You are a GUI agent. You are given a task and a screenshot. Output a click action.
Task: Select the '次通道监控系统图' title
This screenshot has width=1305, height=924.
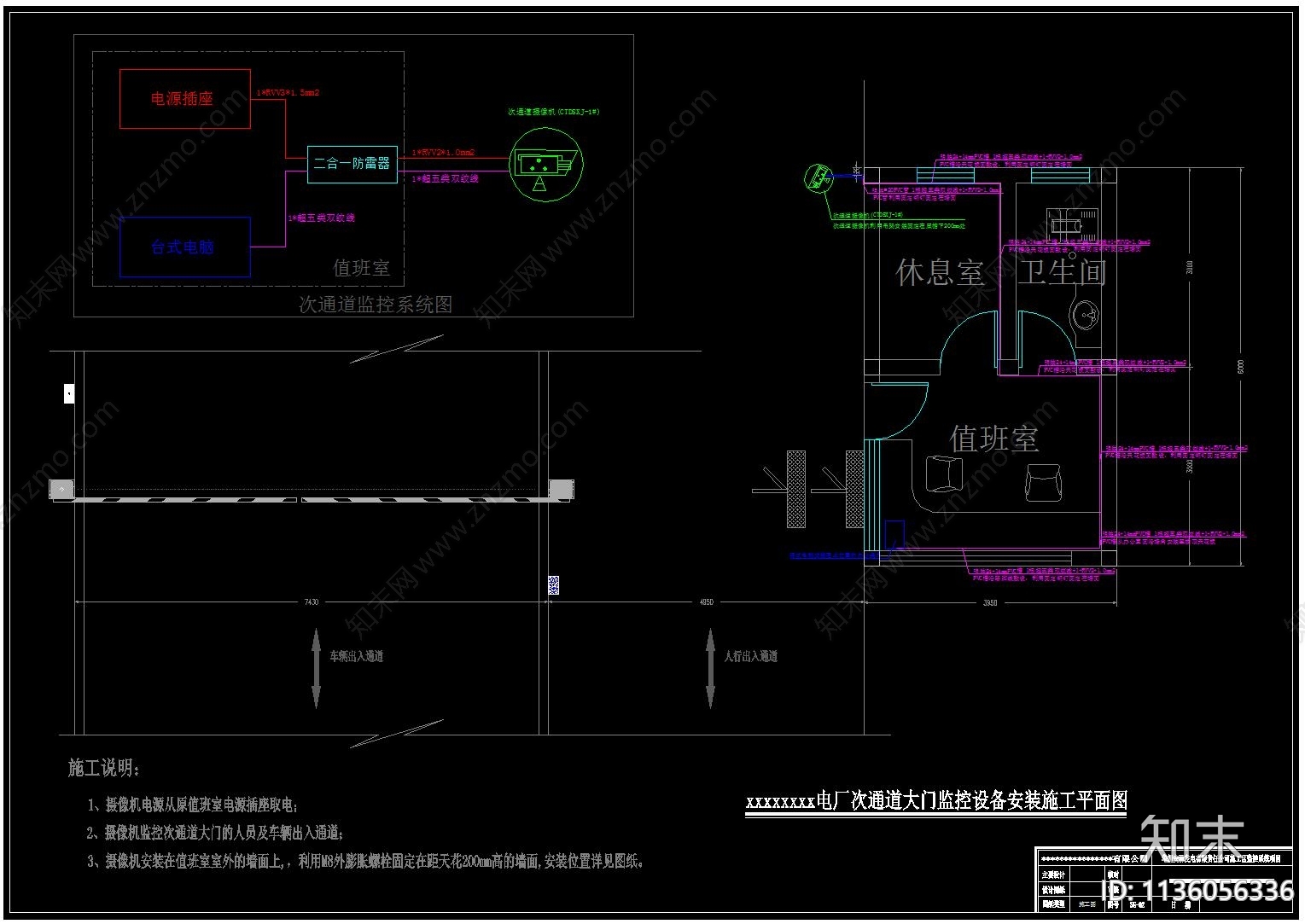tap(376, 305)
